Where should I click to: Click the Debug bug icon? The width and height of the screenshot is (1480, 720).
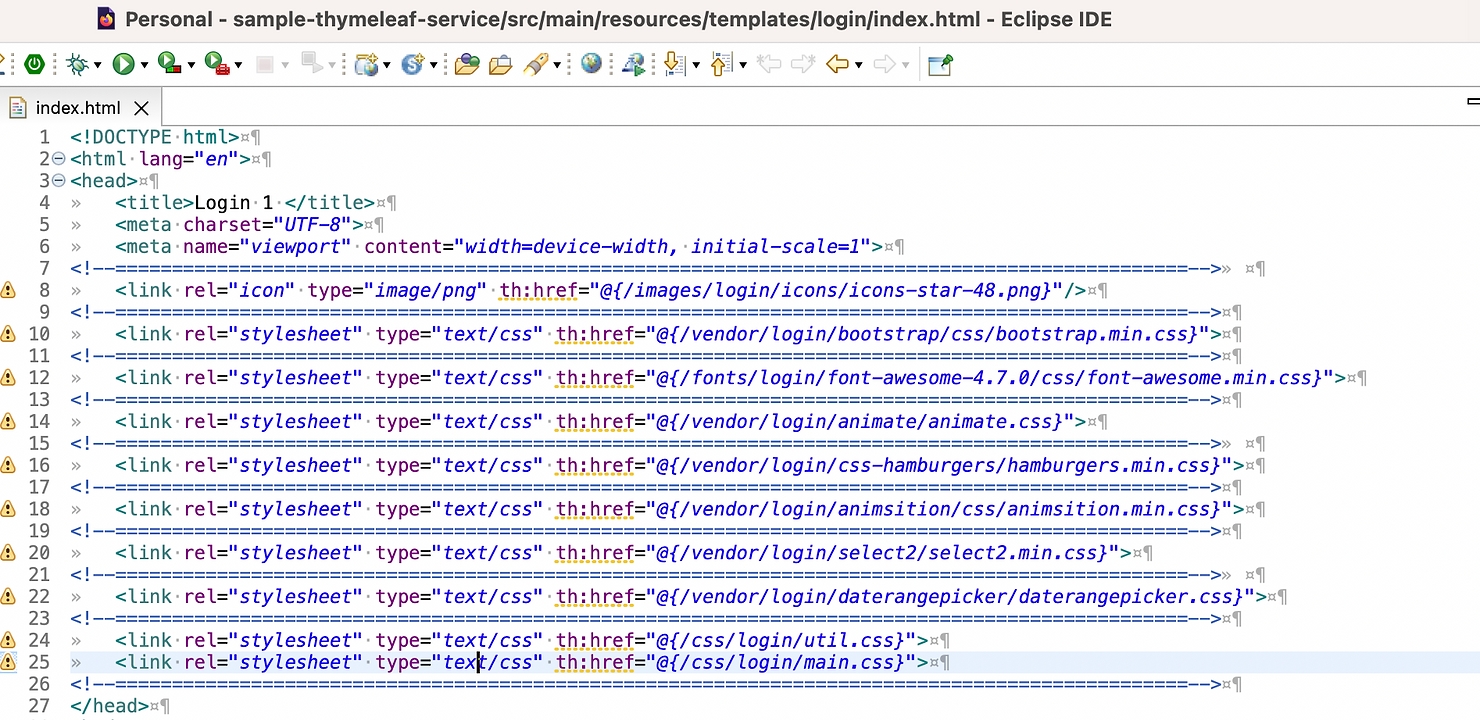[77, 65]
